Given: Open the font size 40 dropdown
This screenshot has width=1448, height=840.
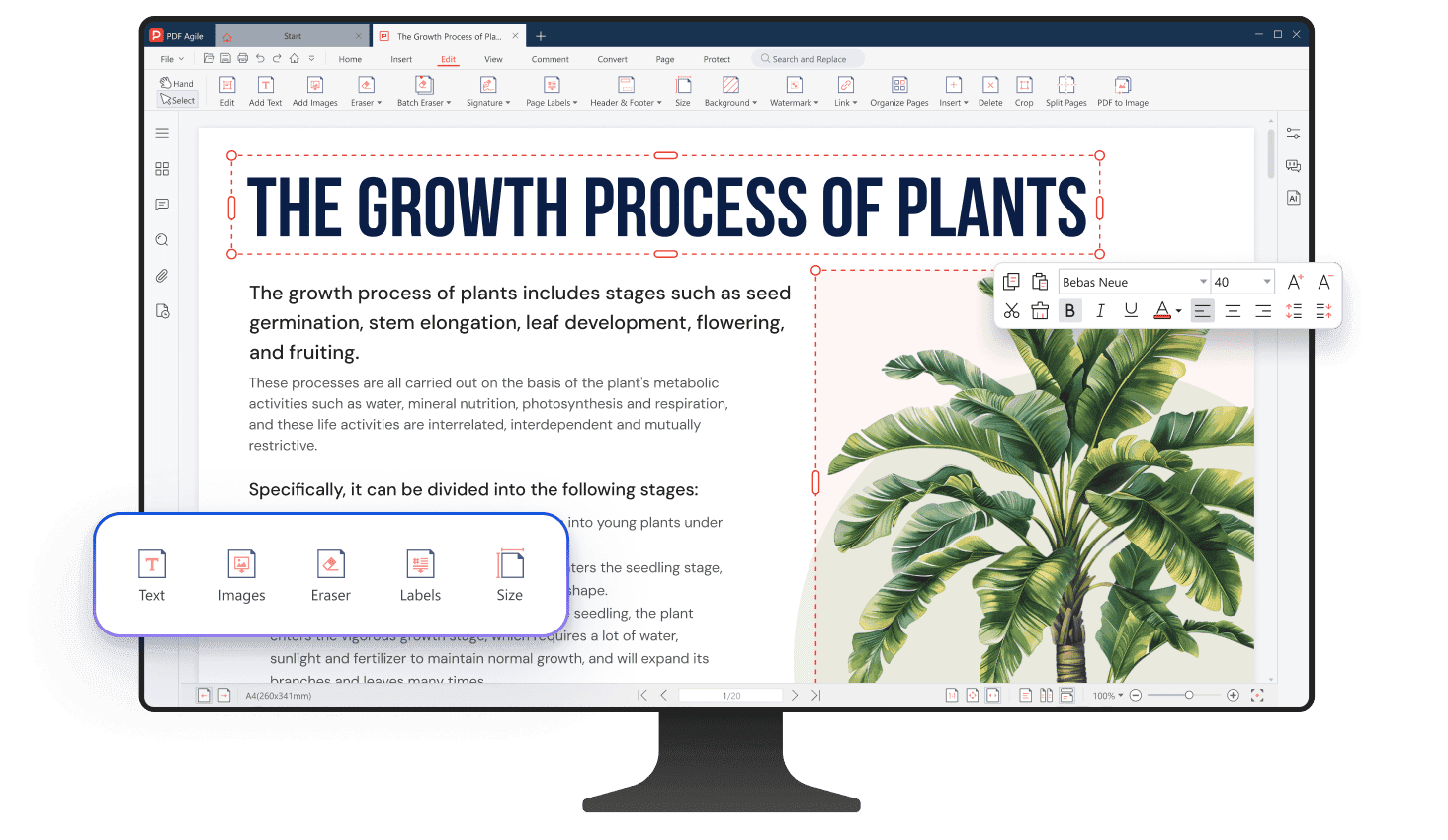Looking at the screenshot, I should tap(1266, 282).
